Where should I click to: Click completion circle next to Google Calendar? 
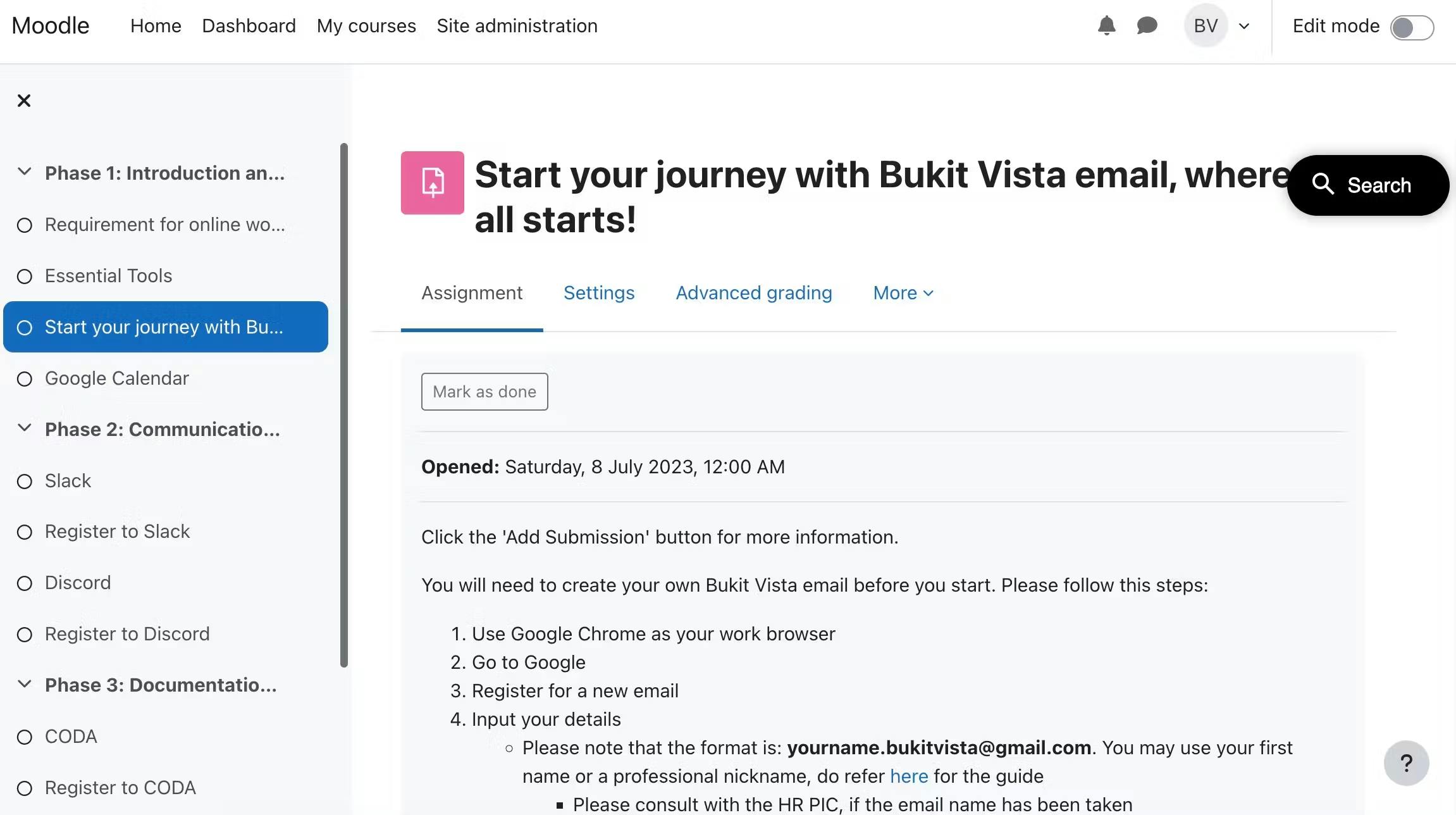point(25,379)
